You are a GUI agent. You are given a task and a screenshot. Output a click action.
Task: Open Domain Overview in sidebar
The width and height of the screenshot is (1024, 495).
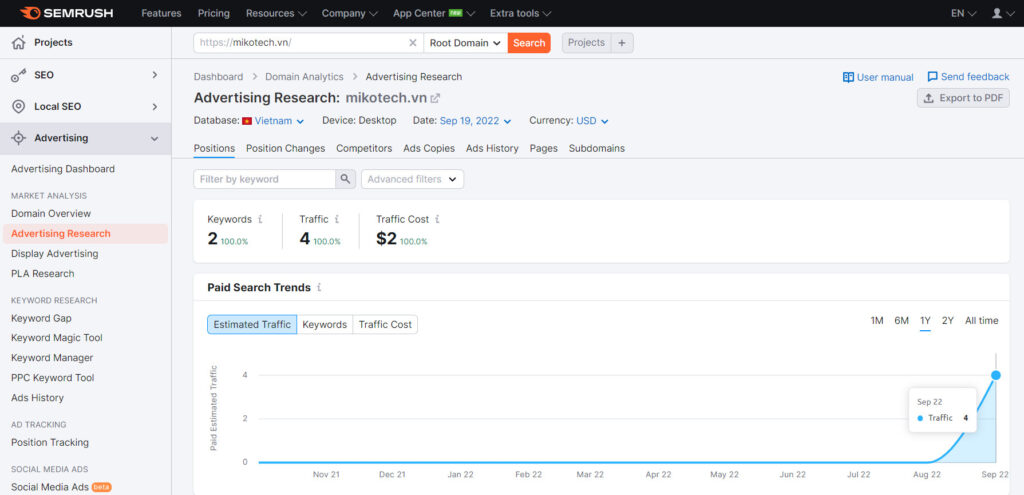51,214
